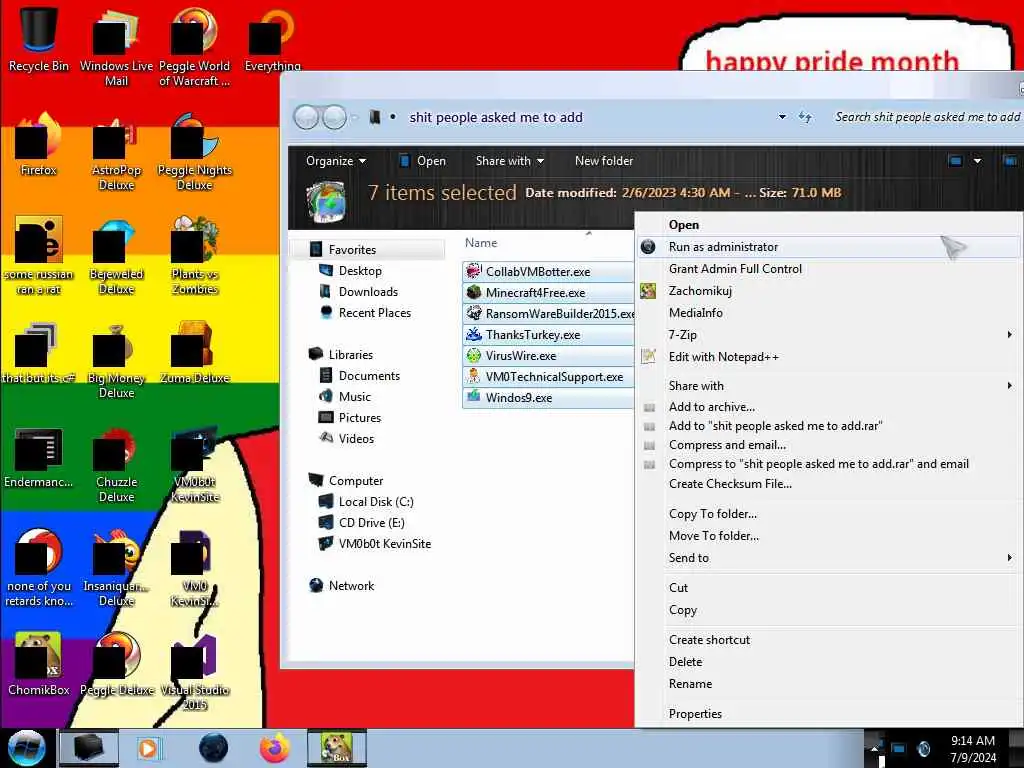The height and width of the screenshot is (768, 1024).
Task: Open Insaniquarium Deluxe desktop icon
Action: [x=116, y=568]
